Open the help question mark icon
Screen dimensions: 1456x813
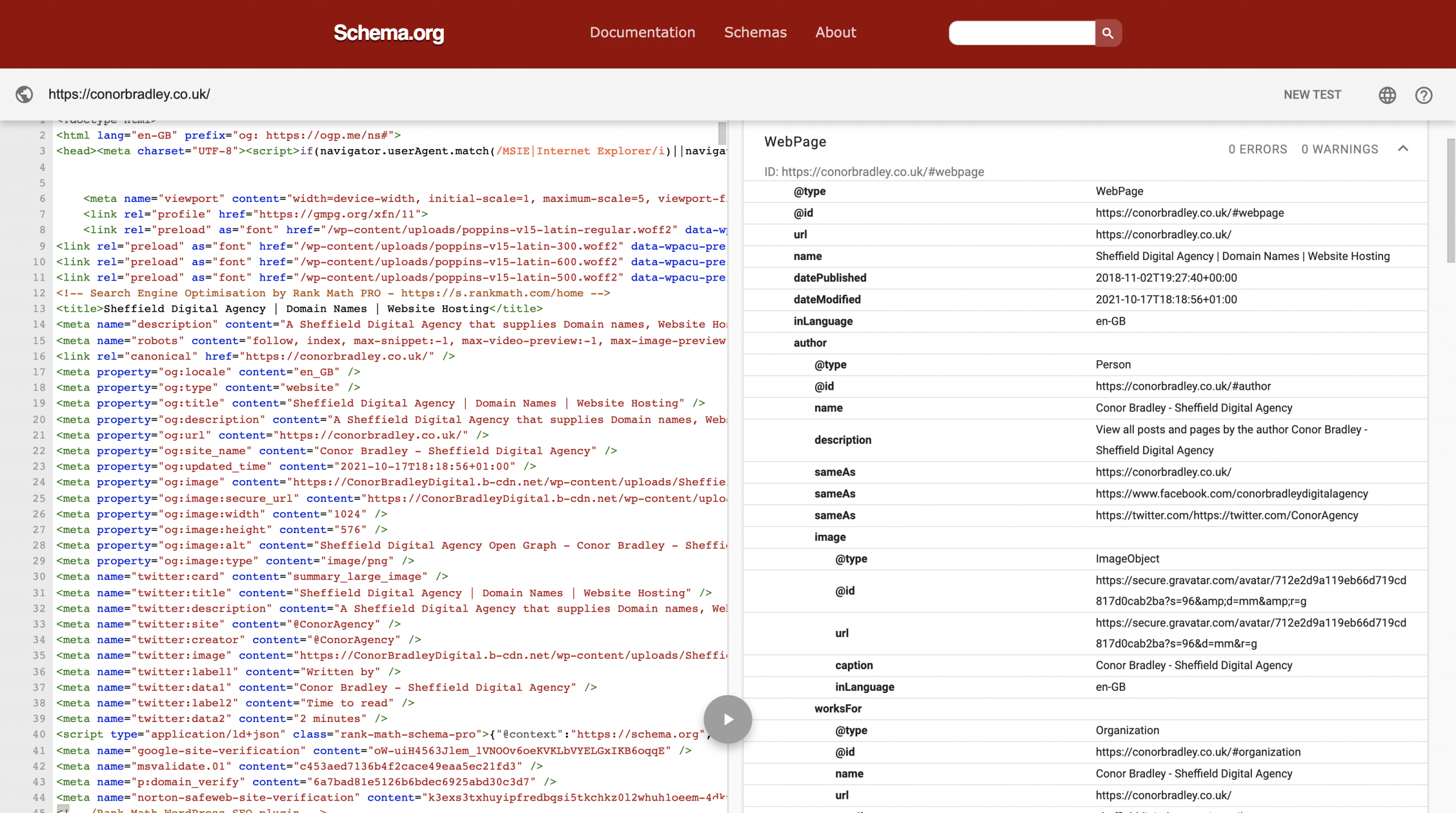(1424, 95)
